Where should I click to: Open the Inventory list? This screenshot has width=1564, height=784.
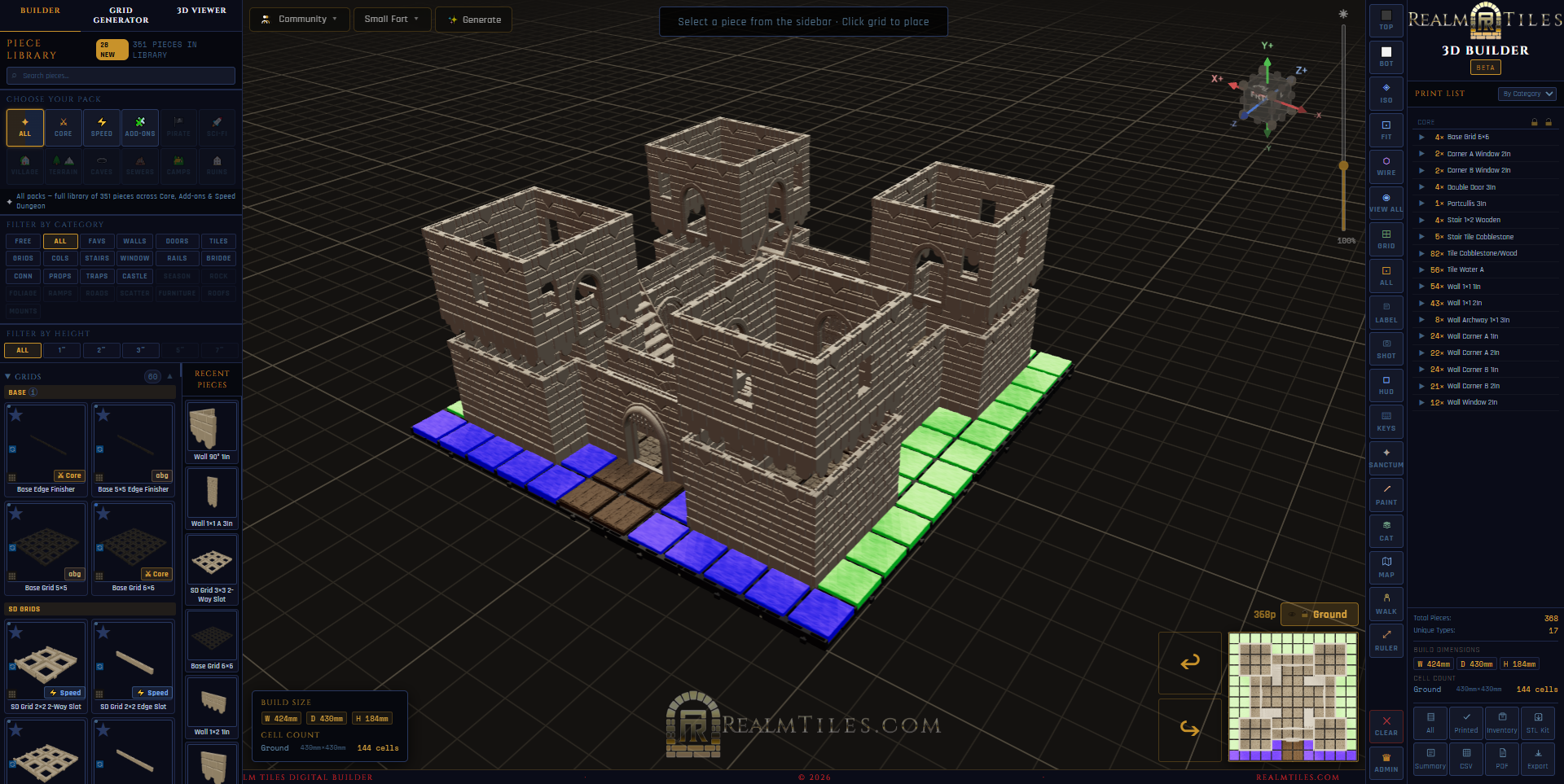coord(1501,722)
